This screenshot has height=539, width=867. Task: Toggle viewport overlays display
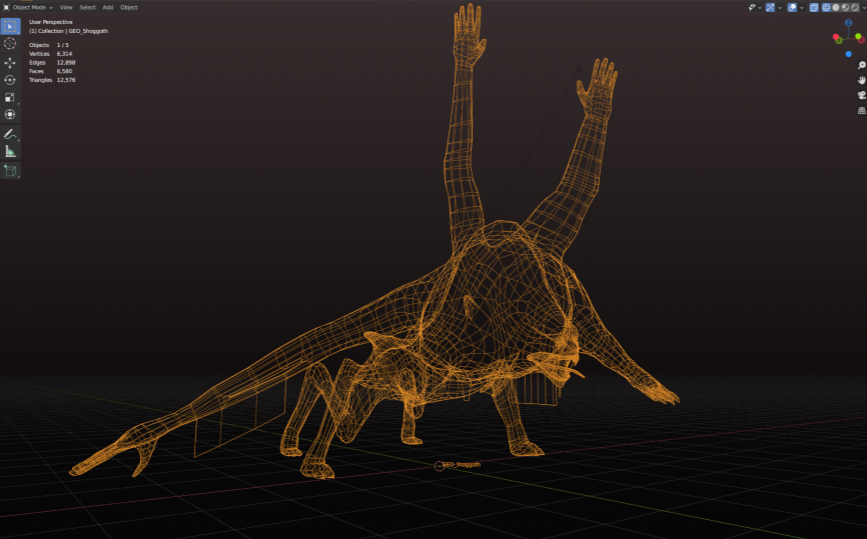click(792, 7)
